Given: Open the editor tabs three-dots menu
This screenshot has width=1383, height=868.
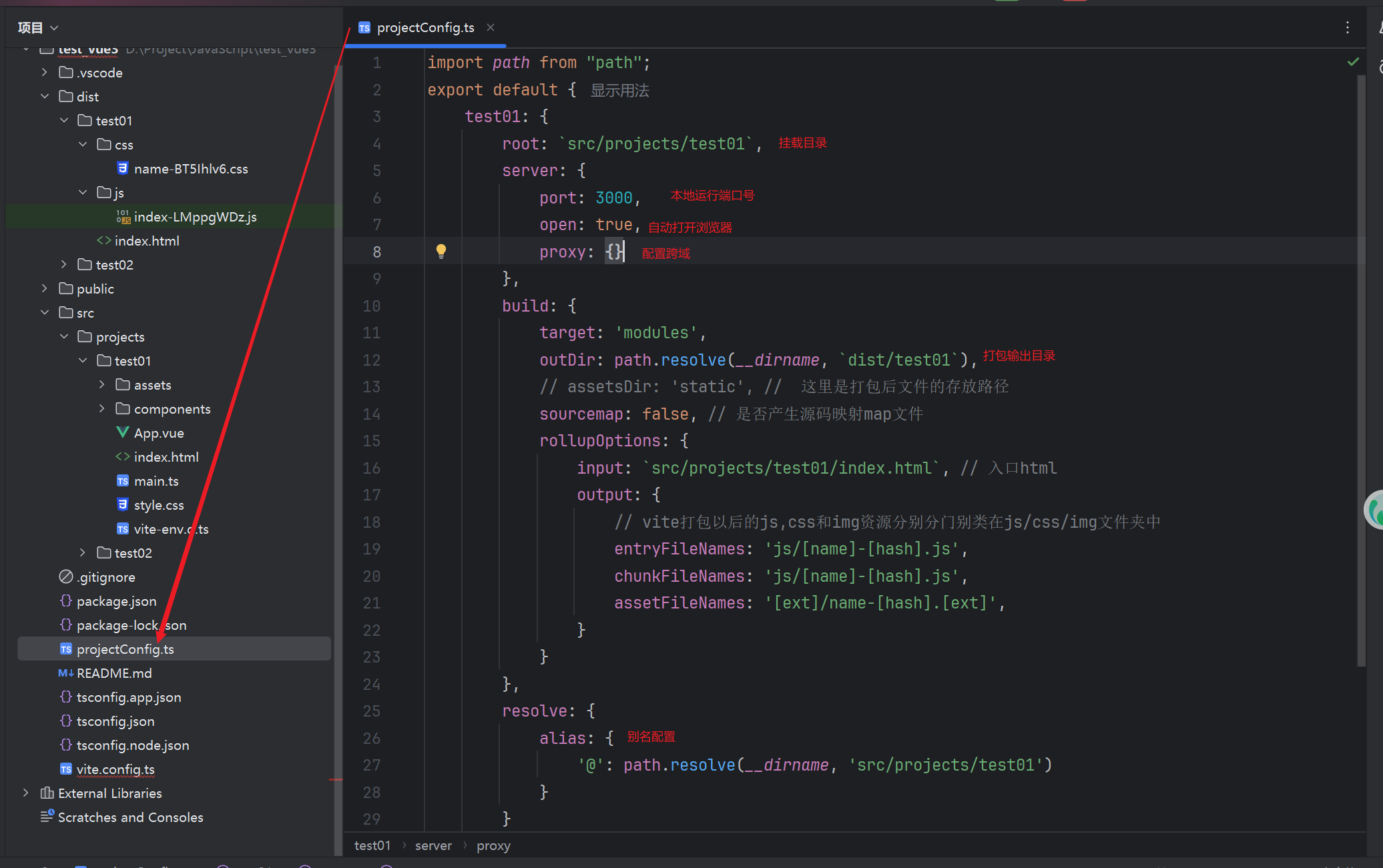Looking at the screenshot, I should [x=1348, y=27].
